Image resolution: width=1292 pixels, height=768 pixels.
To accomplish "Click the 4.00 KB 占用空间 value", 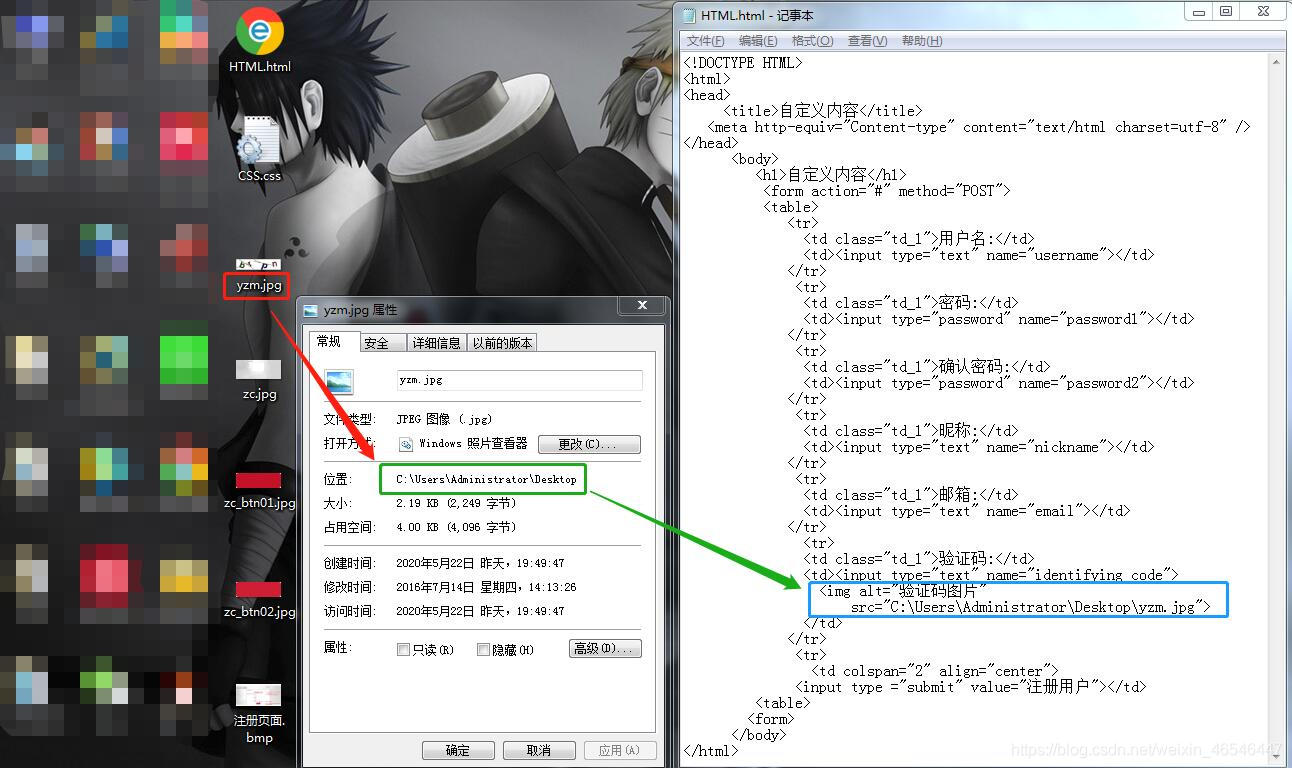I will 456,527.
